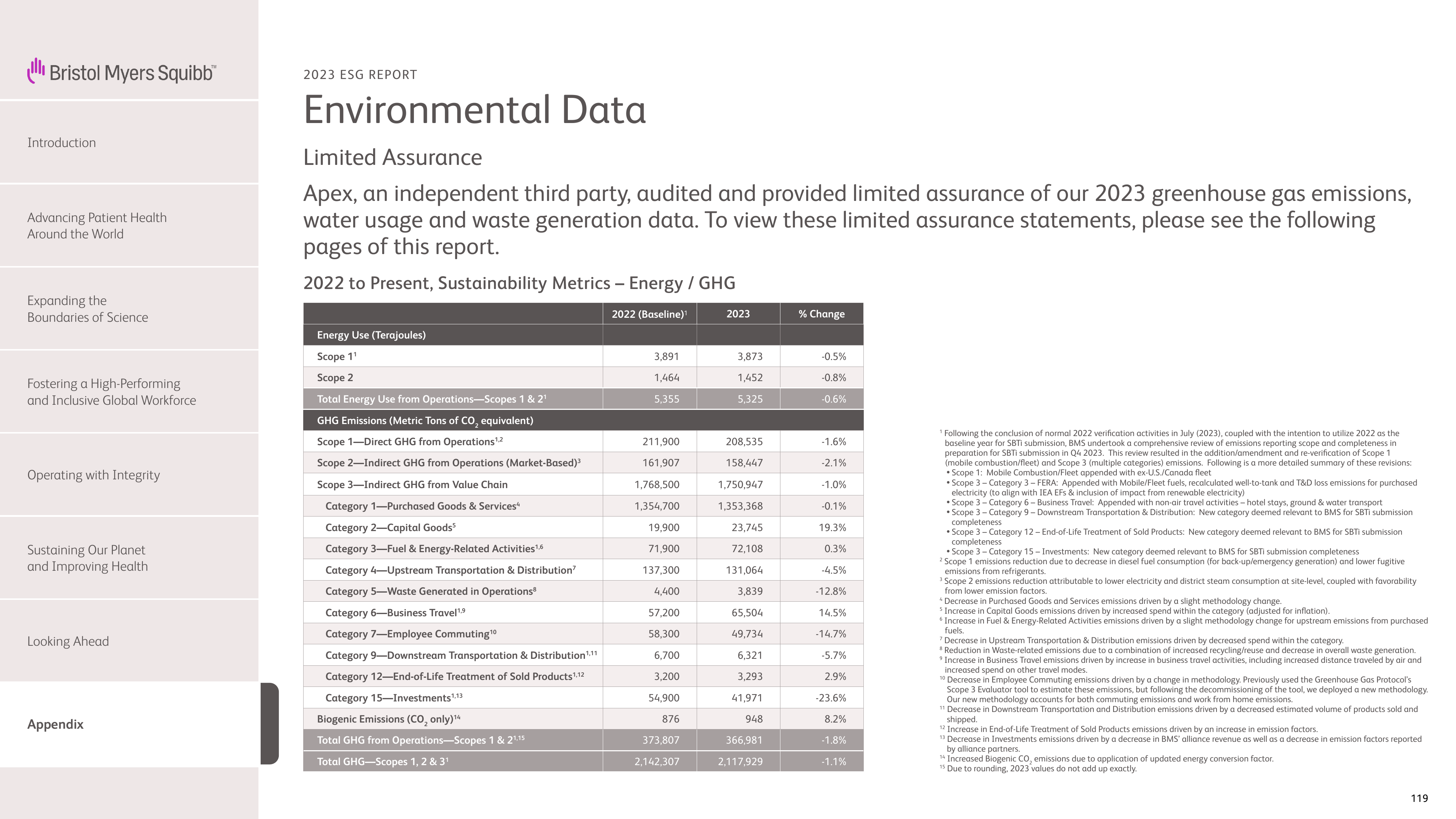Click the -23.6% change cell
Image resolution: width=1456 pixels, height=819 pixels.
click(x=821, y=698)
